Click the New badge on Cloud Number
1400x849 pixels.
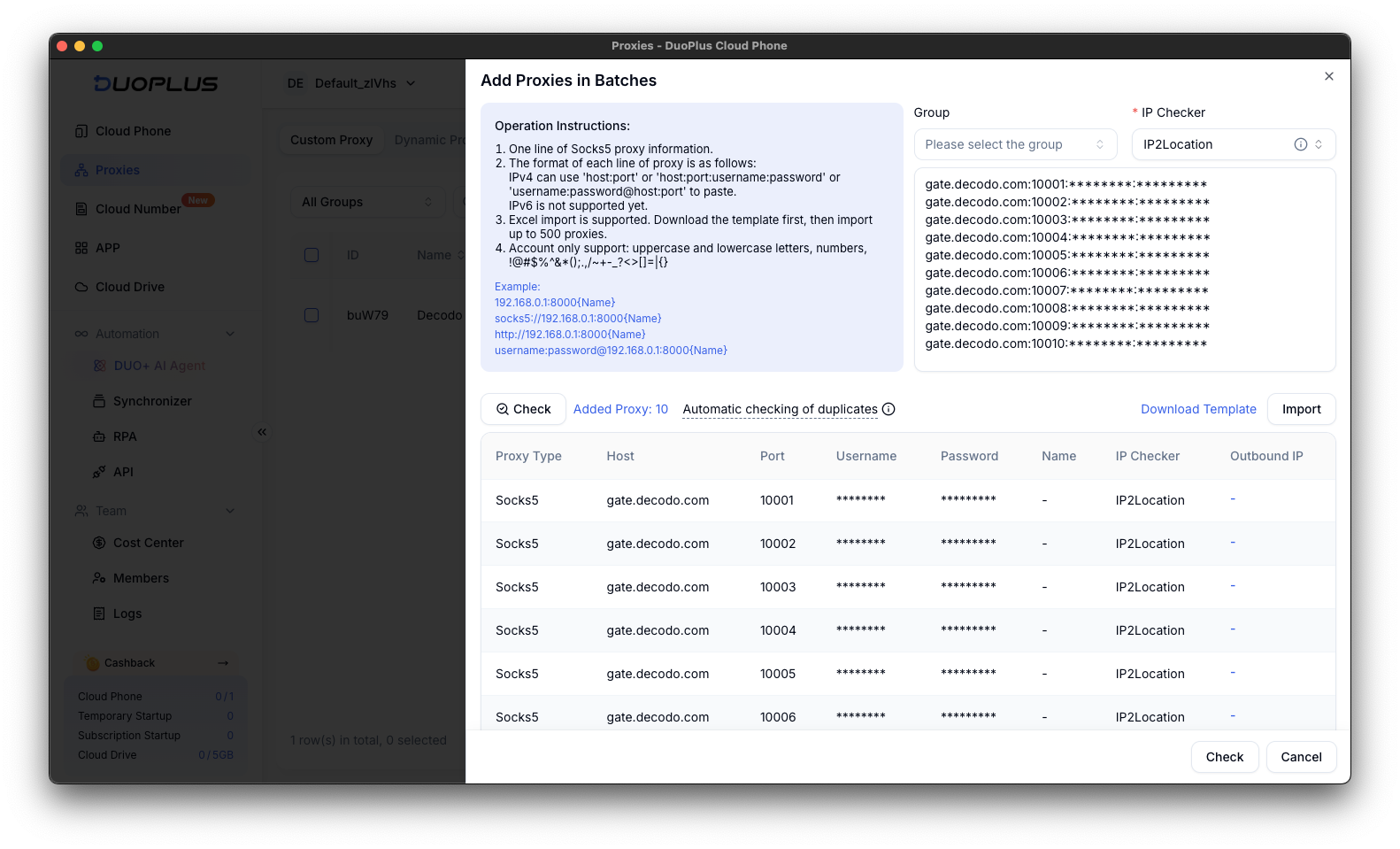coord(198,200)
